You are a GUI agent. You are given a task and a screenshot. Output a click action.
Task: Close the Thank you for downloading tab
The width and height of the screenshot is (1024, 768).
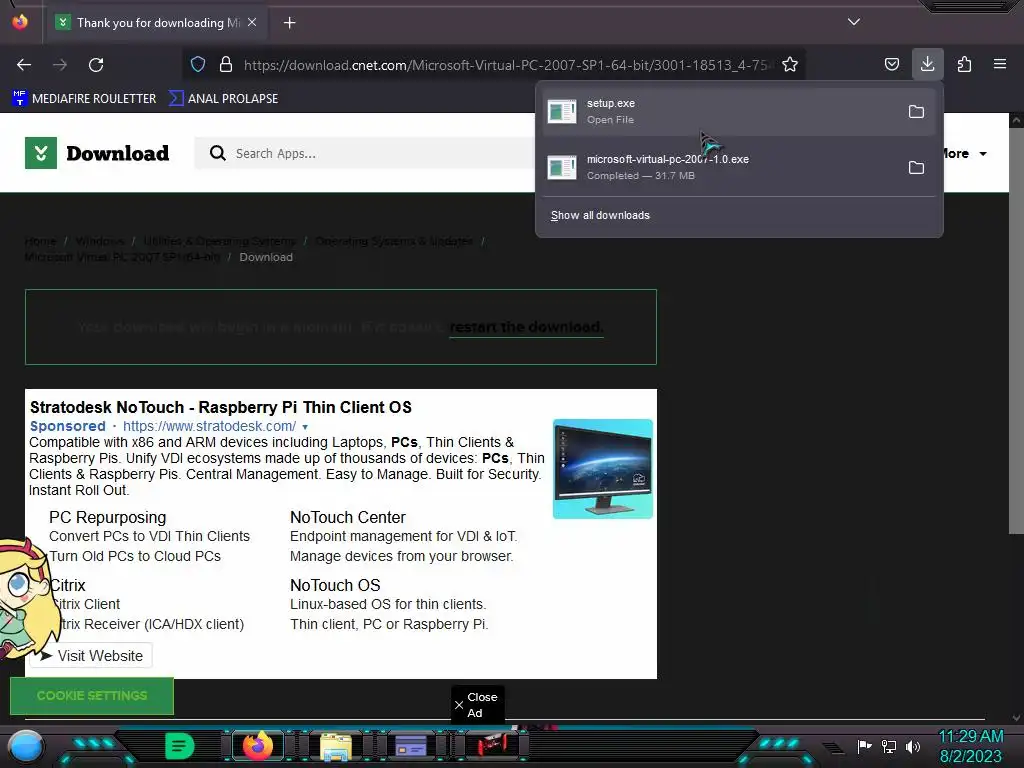click(x=252, y=22)
